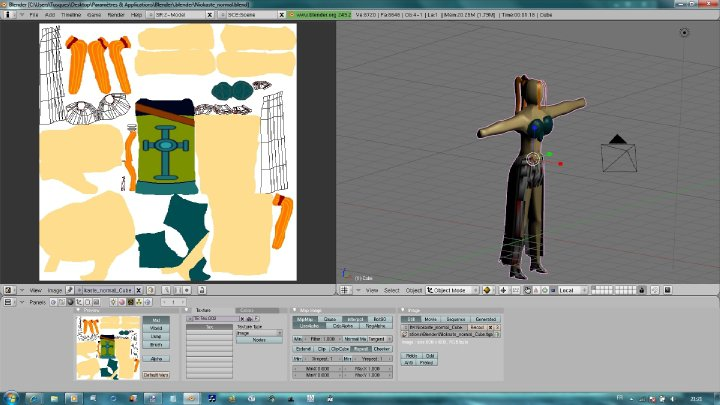The image size is (720, 405).
Task: Open the Add menu
Action: pyautogui.click(x=50, y=15)
